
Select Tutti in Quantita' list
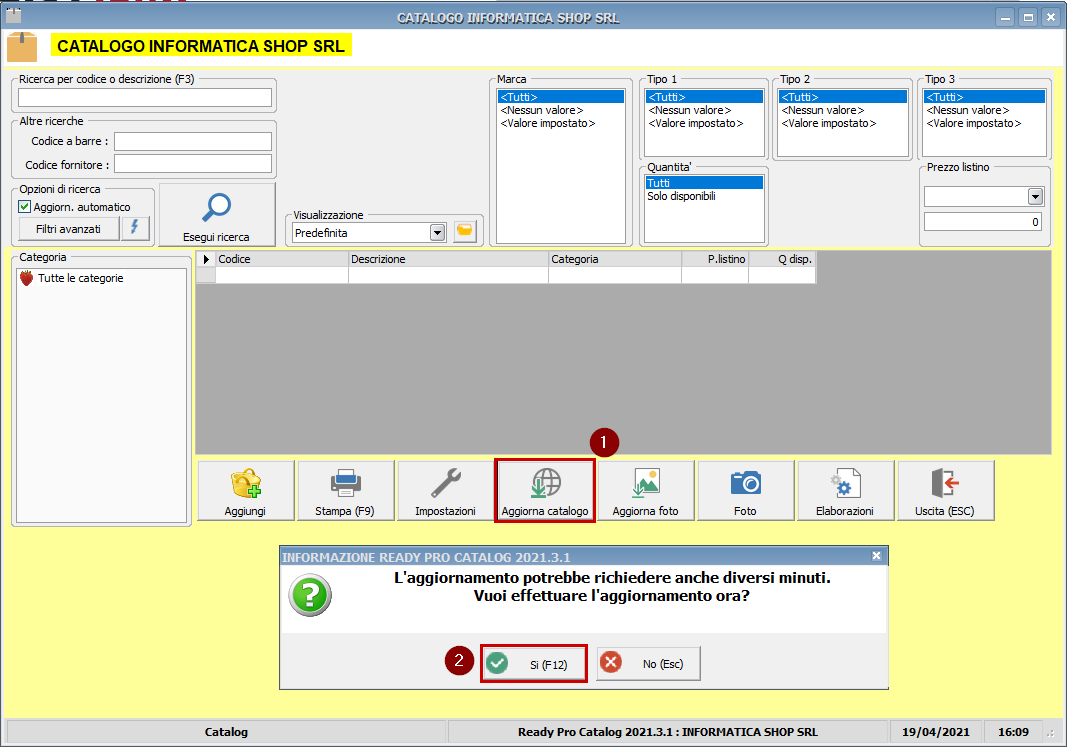click(x=704, y=183)
